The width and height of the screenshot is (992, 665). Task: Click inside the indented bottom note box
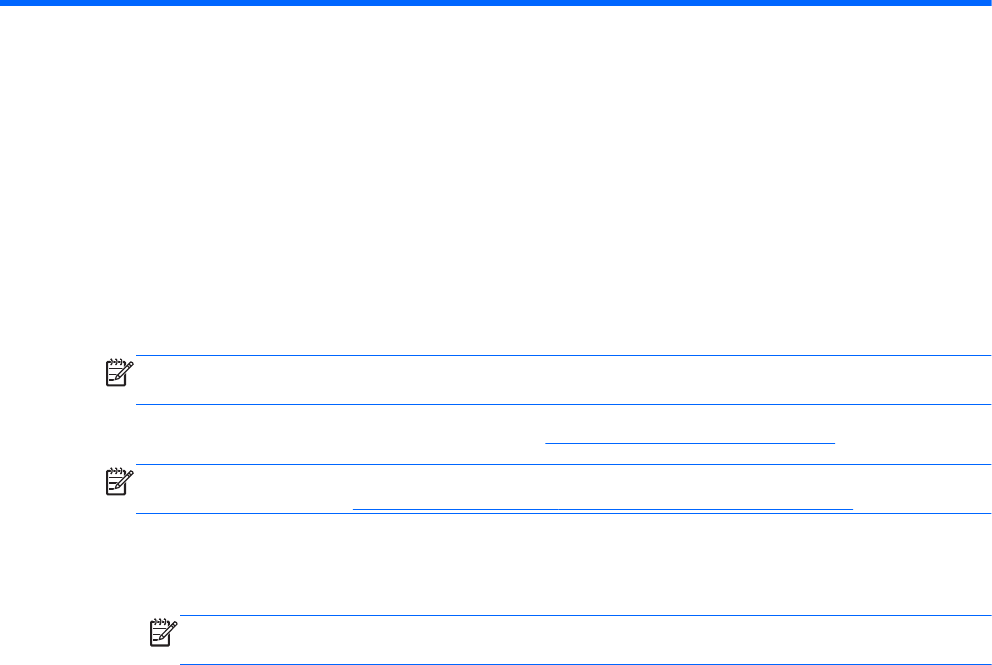coord(580,641)
